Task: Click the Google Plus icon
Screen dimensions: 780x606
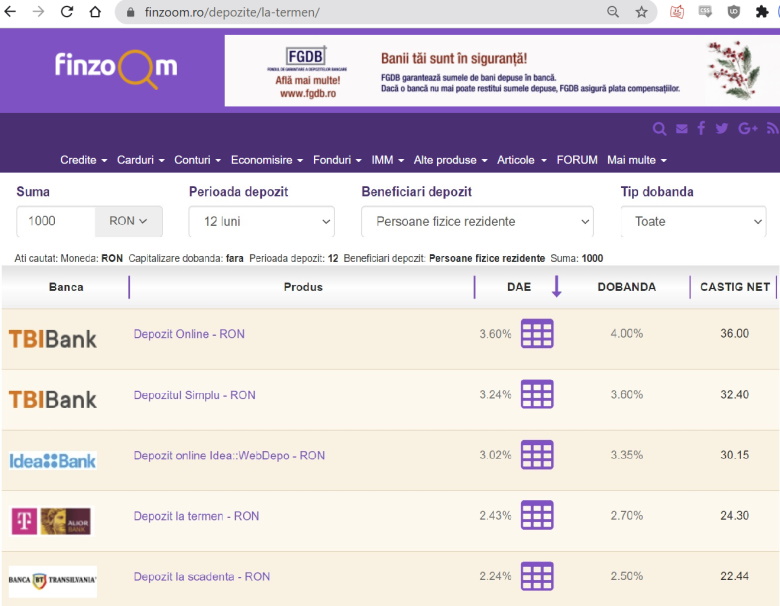Action: 747,128
